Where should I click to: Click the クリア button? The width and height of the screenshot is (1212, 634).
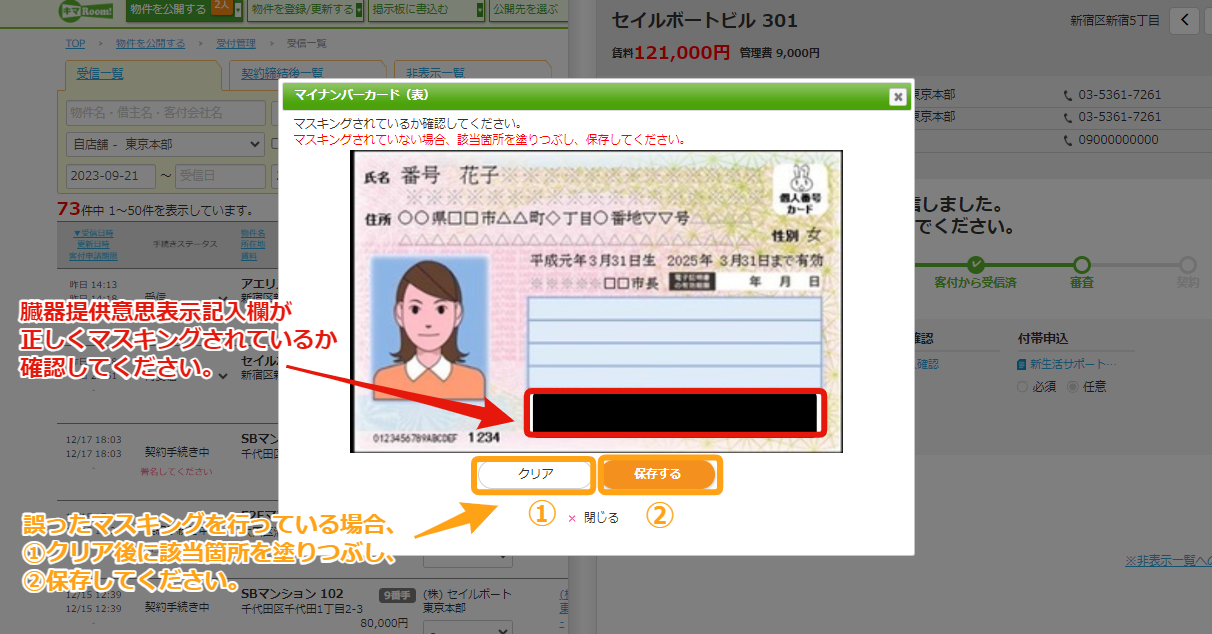tap(535, 475)
